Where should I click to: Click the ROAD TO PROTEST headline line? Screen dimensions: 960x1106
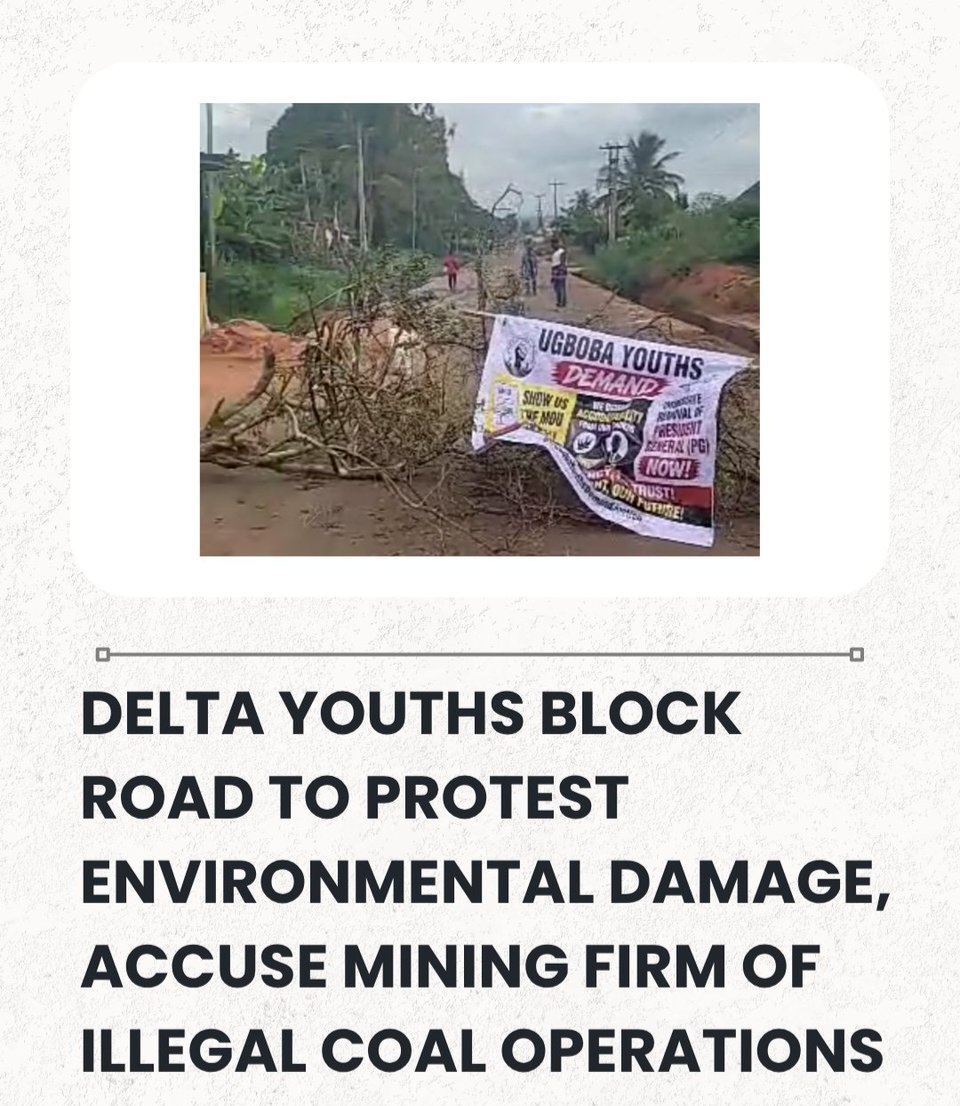pos(354,797)
